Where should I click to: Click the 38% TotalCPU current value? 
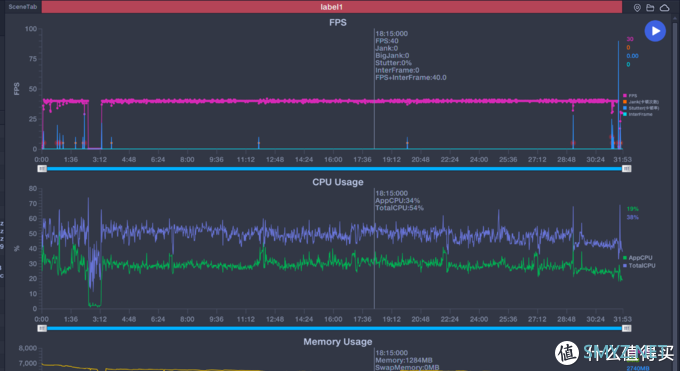click(x=632, y=217)
